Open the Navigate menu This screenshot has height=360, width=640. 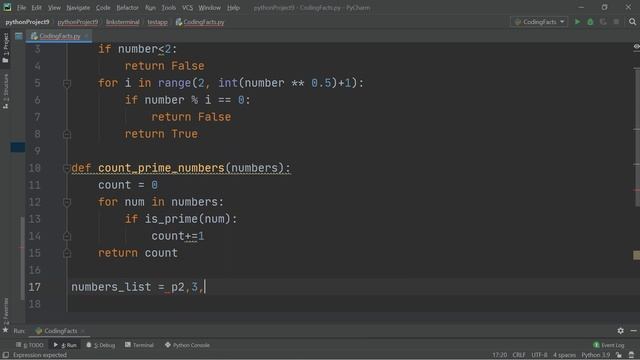[x=78, y=8]
